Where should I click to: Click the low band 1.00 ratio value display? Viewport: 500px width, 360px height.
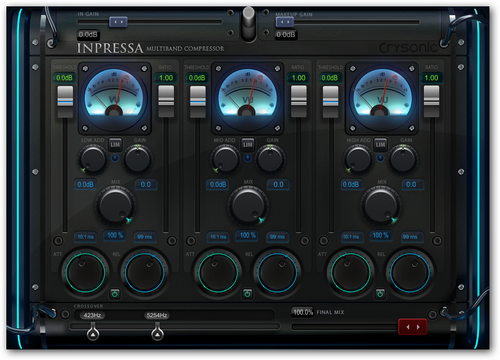click(x=166, y=78)
